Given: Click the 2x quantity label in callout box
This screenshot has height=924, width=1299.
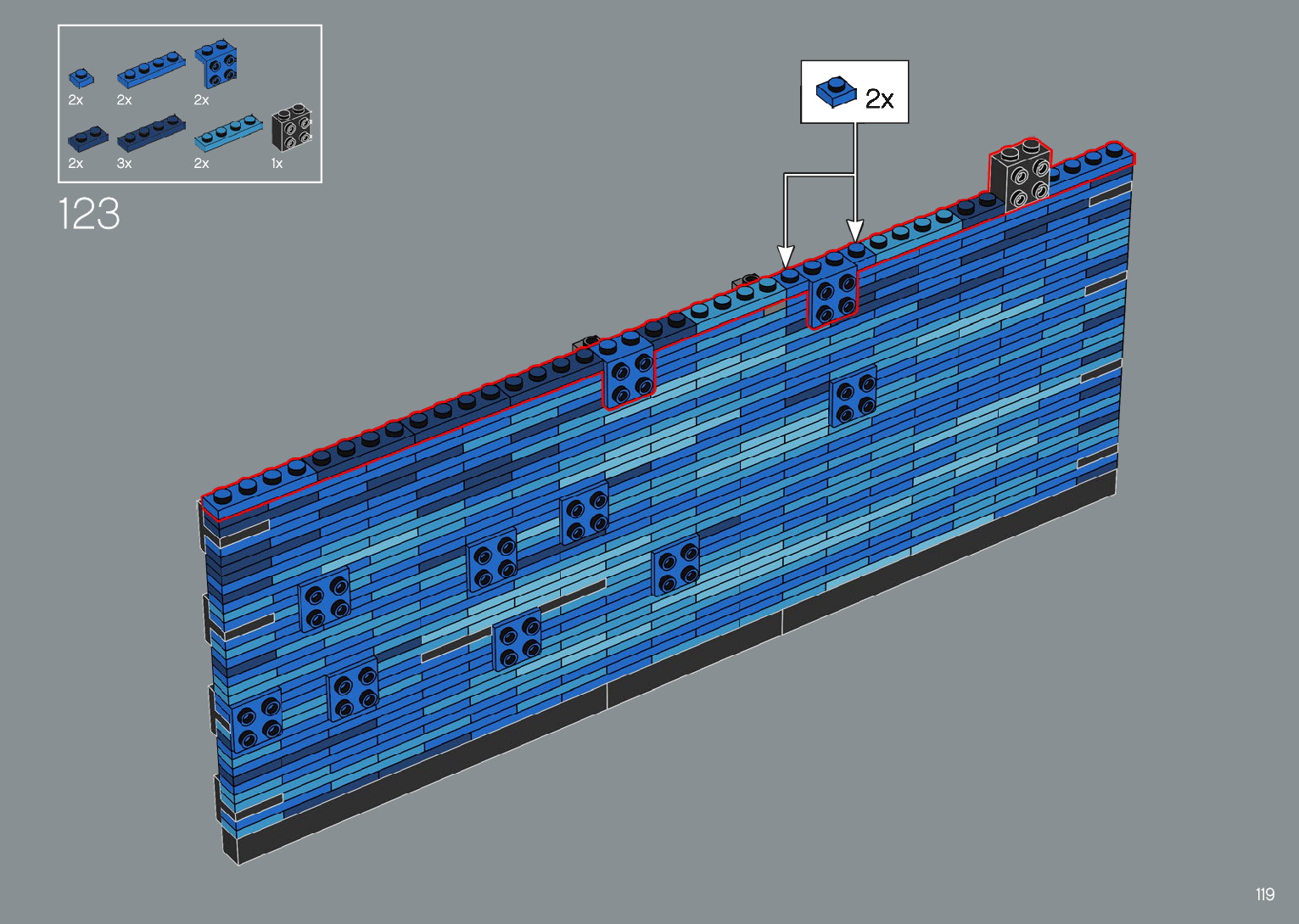Looking at the screenshot, I should (x=880, y=100).
